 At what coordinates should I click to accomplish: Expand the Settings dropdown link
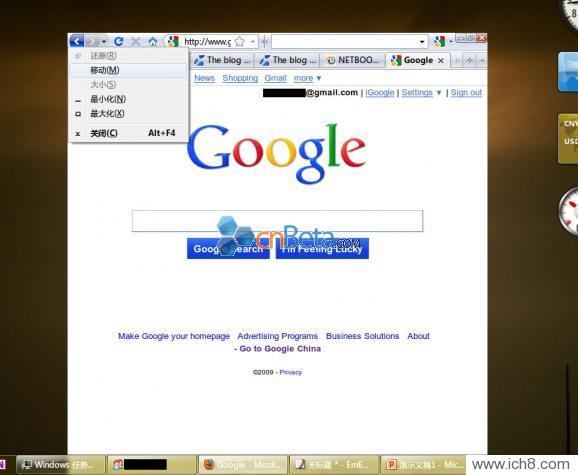click(x=421, y=92)
